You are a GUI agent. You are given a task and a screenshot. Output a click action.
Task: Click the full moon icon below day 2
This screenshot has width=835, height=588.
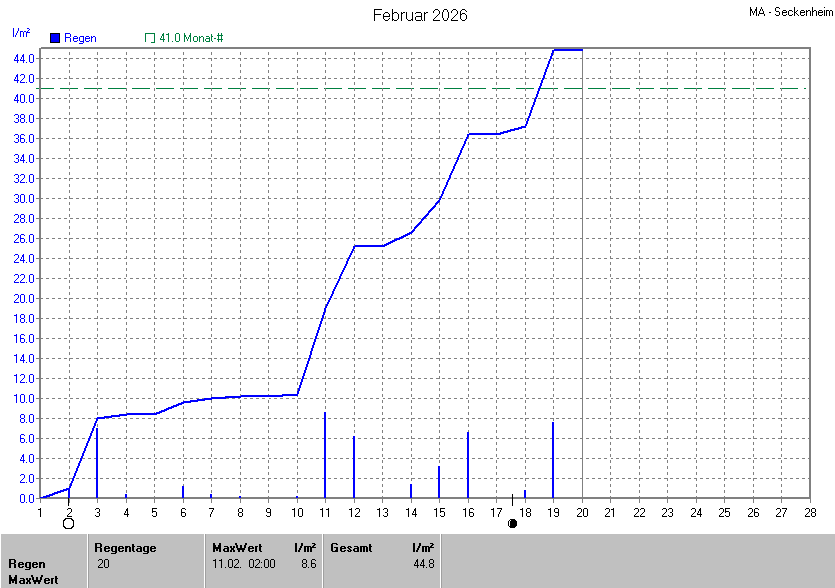tap(68, 523)
